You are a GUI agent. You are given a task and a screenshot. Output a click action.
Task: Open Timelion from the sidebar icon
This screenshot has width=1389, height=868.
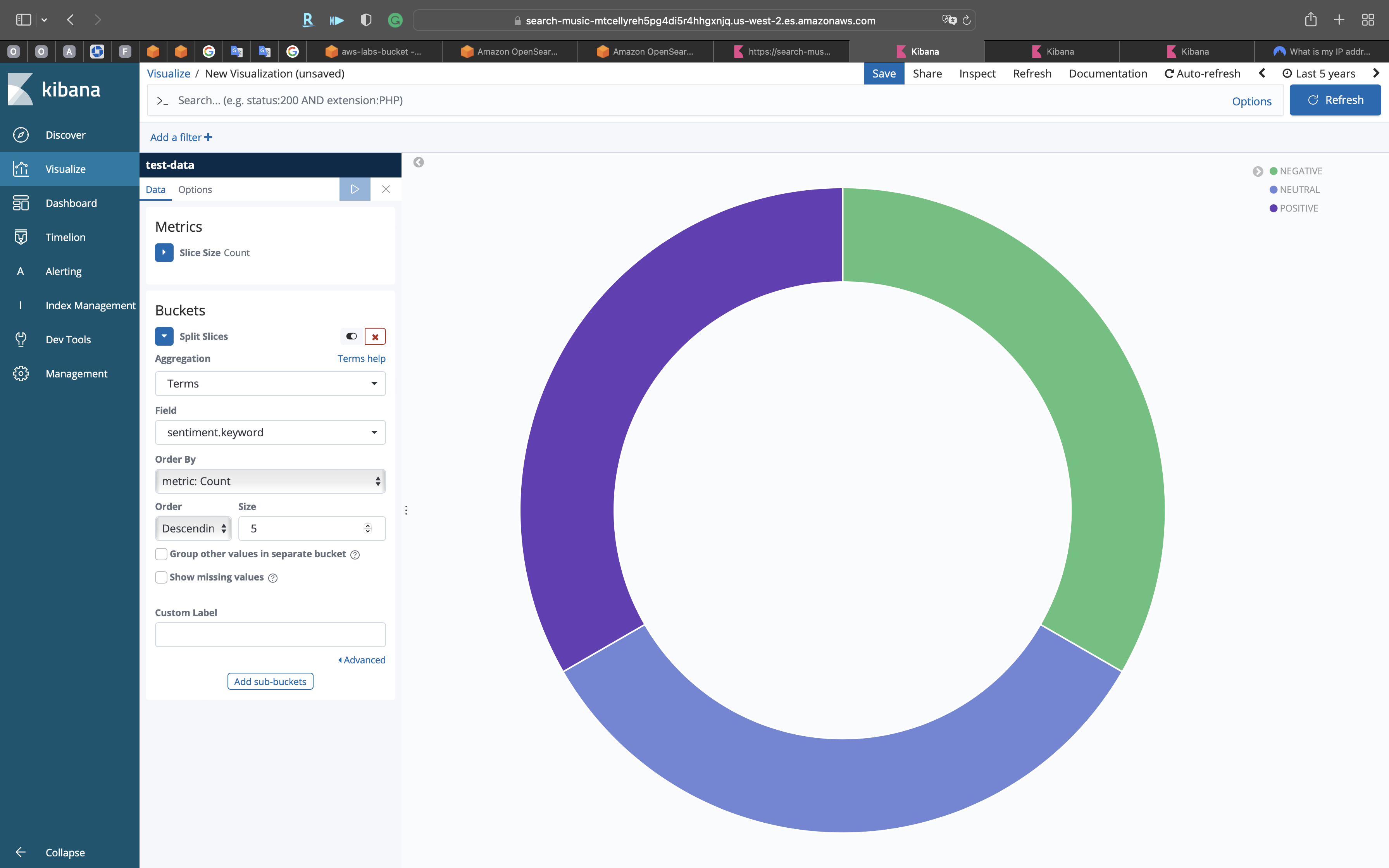point(21,237)
